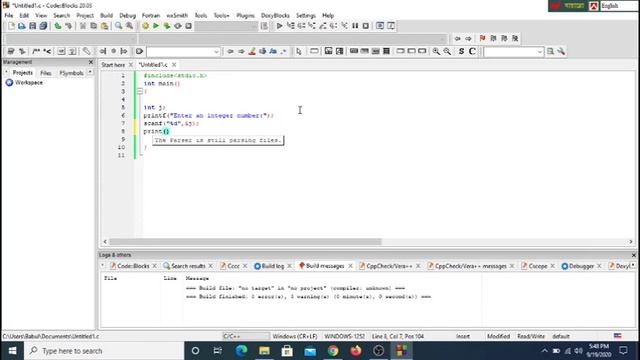Create a new file with toolbar icon

click(11, 26)
